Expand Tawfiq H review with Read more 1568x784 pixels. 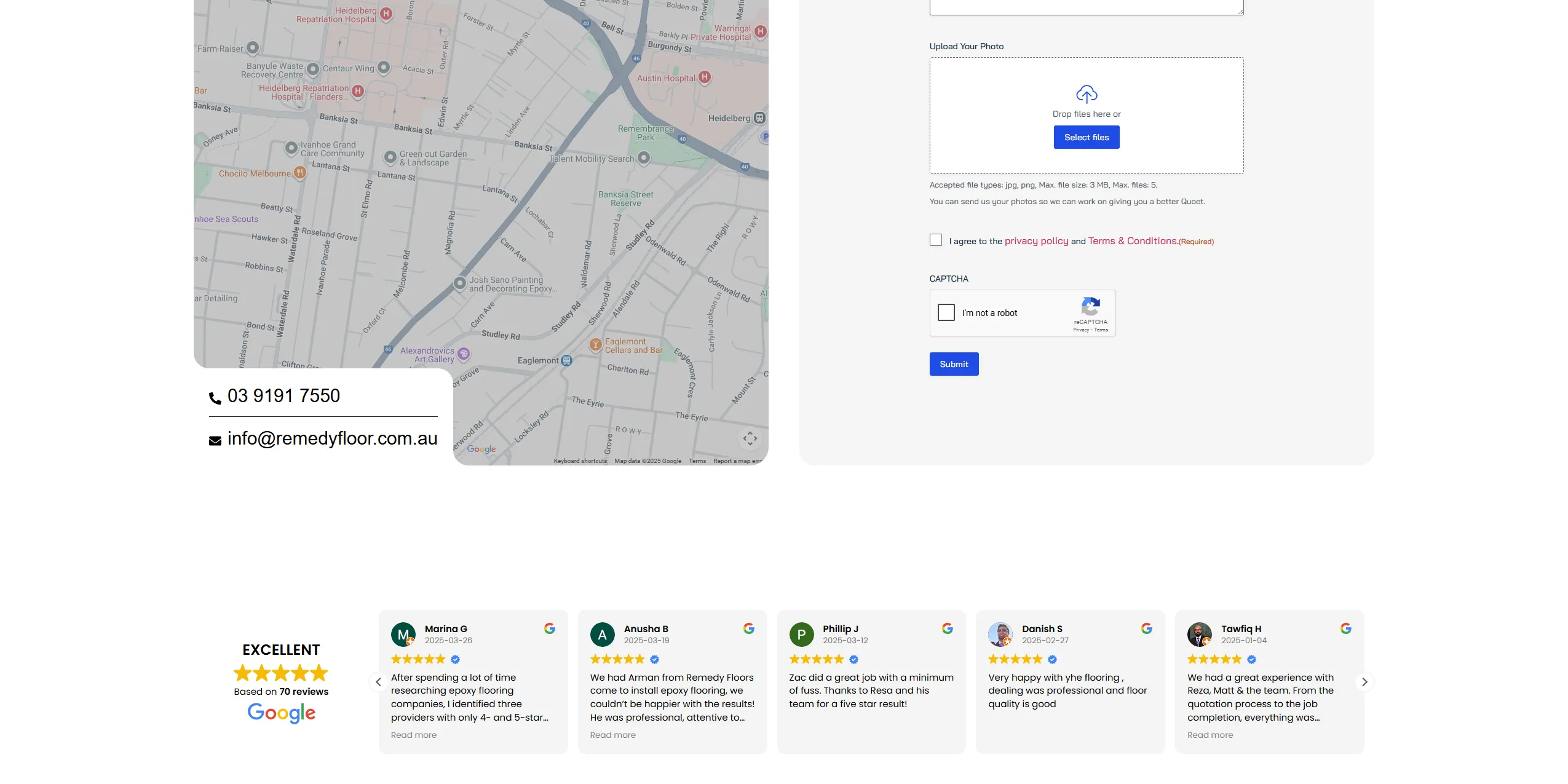point(1210,735)
